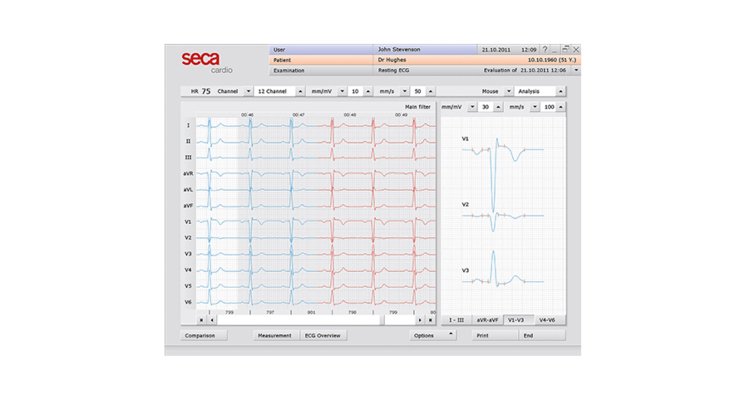Open the help question mark icon
The image size is (745, 399).
[x=545, y=49]
